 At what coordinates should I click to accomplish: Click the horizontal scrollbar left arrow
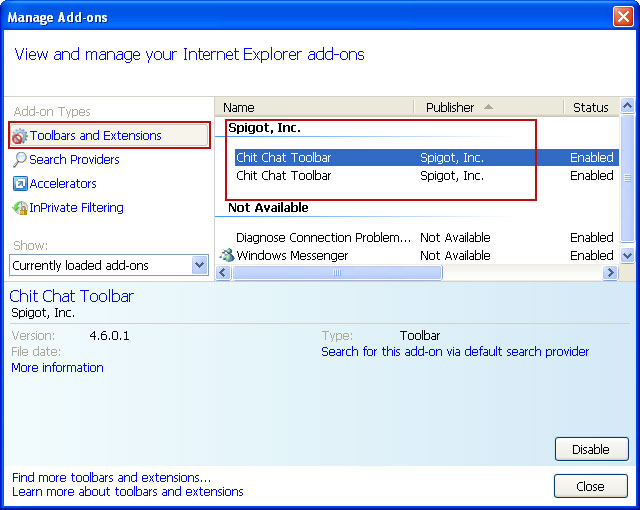pyautogui.click(x=223, y=273)
